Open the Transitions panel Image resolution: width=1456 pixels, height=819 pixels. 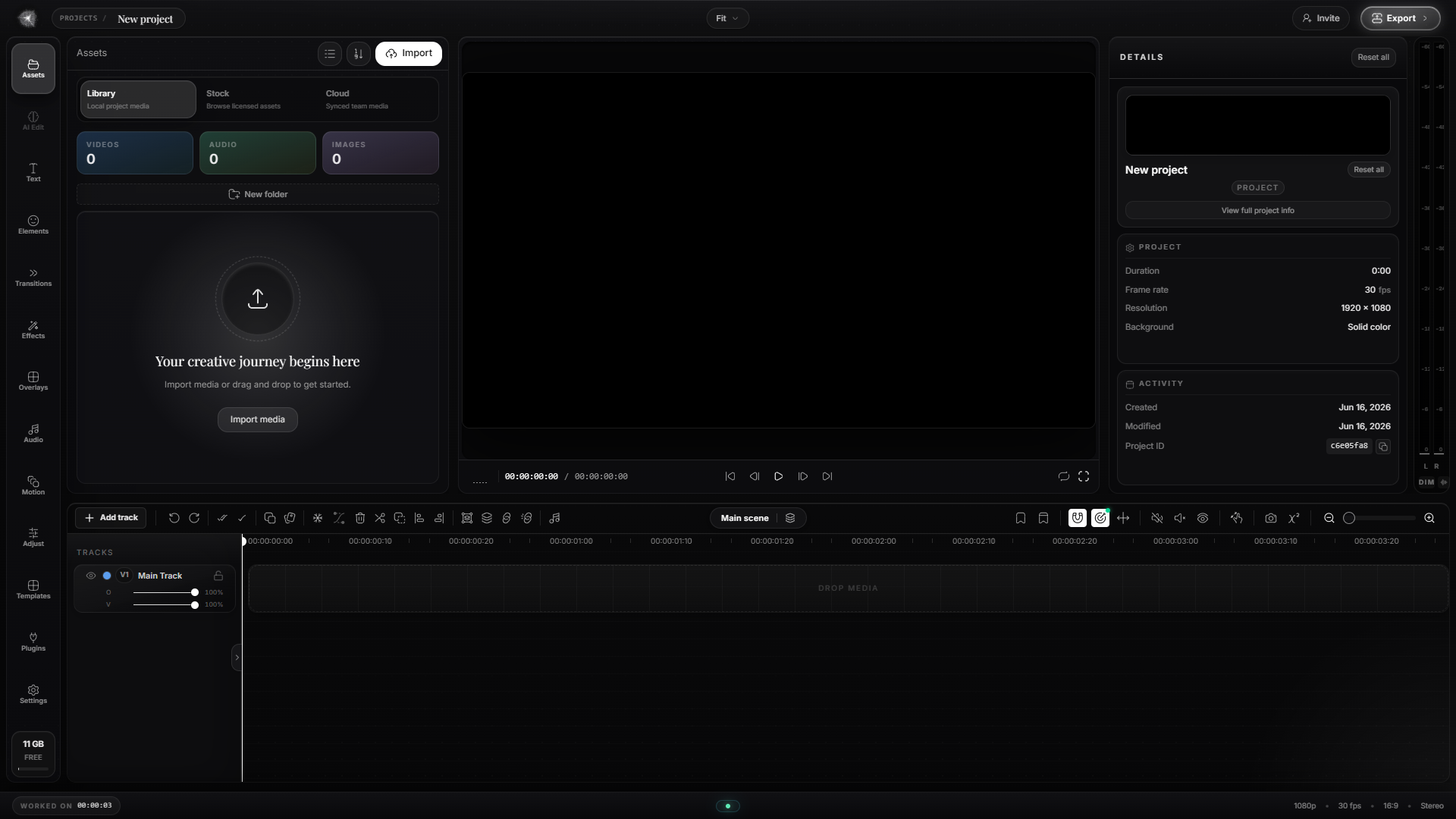coord(33,278)
